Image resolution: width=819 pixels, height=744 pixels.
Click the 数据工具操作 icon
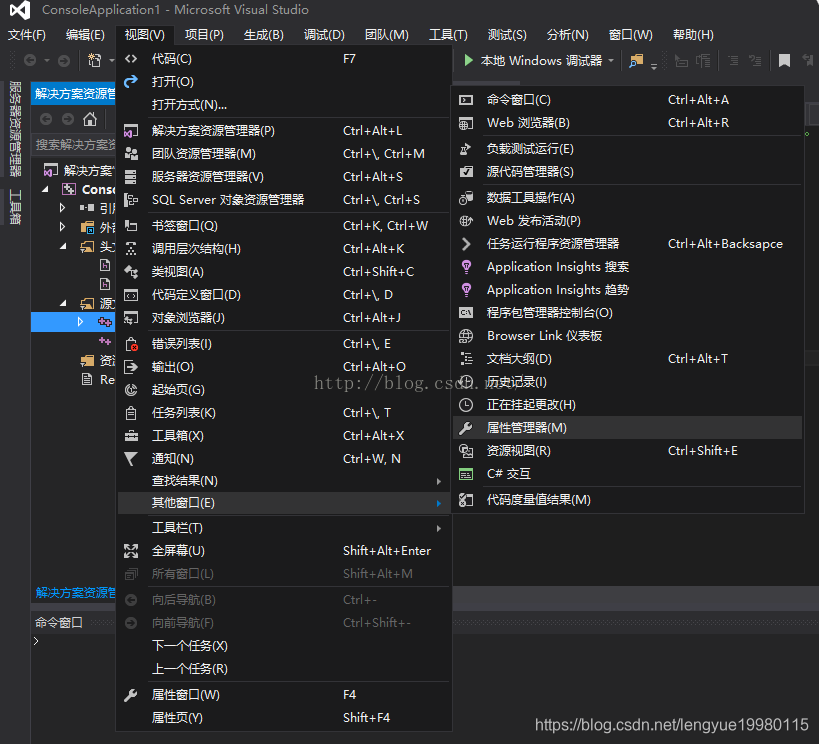pyautogui.click(x=466, y=198)
